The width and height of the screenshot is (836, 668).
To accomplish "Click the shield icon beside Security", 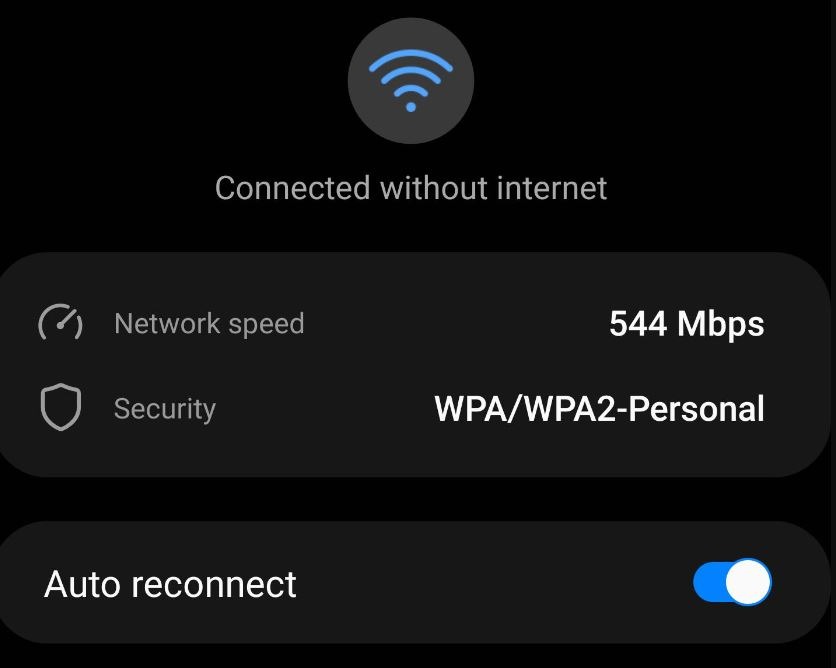I will pos(61,407).
